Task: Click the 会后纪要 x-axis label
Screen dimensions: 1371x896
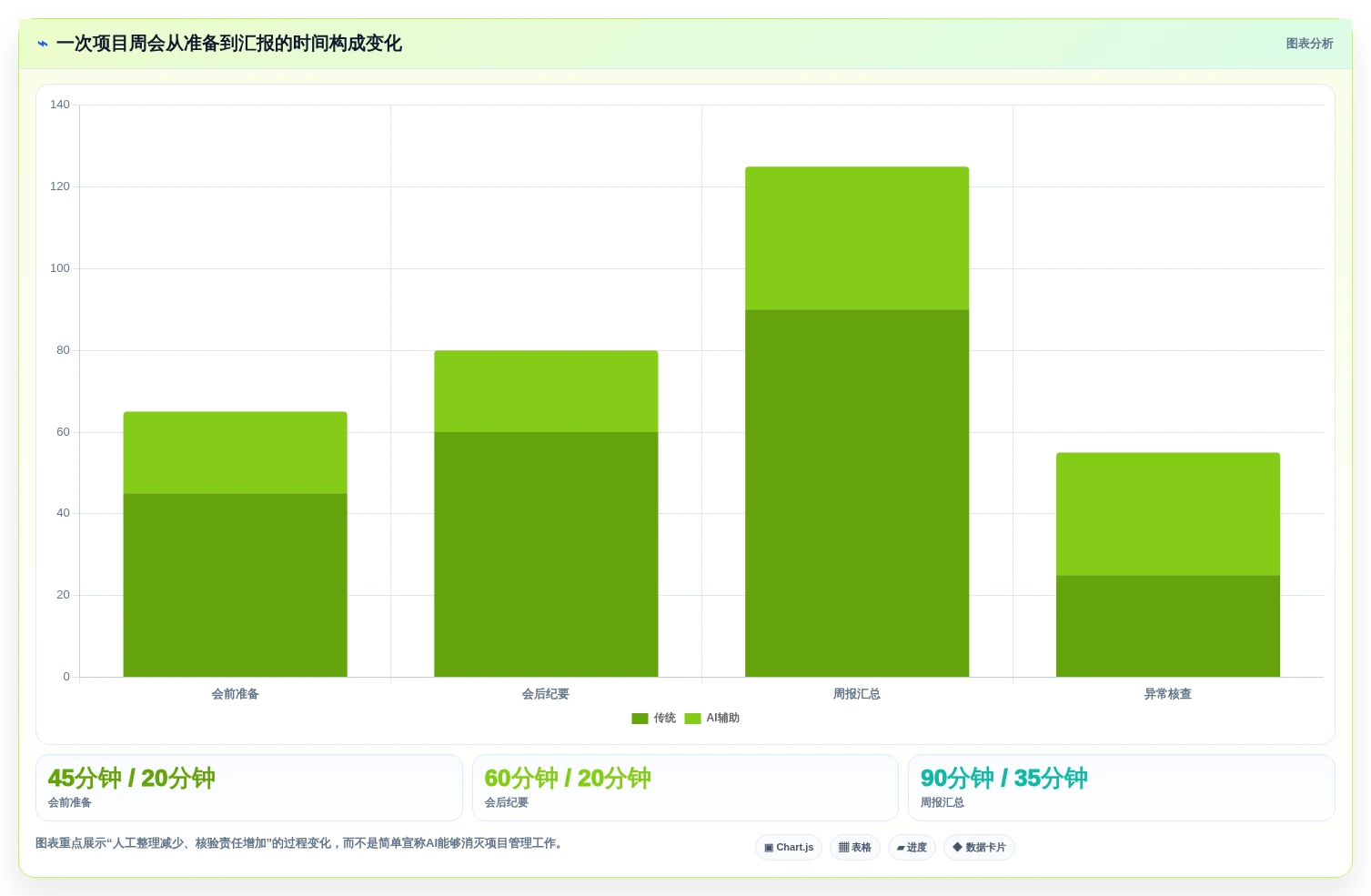Action: point(546,694)
